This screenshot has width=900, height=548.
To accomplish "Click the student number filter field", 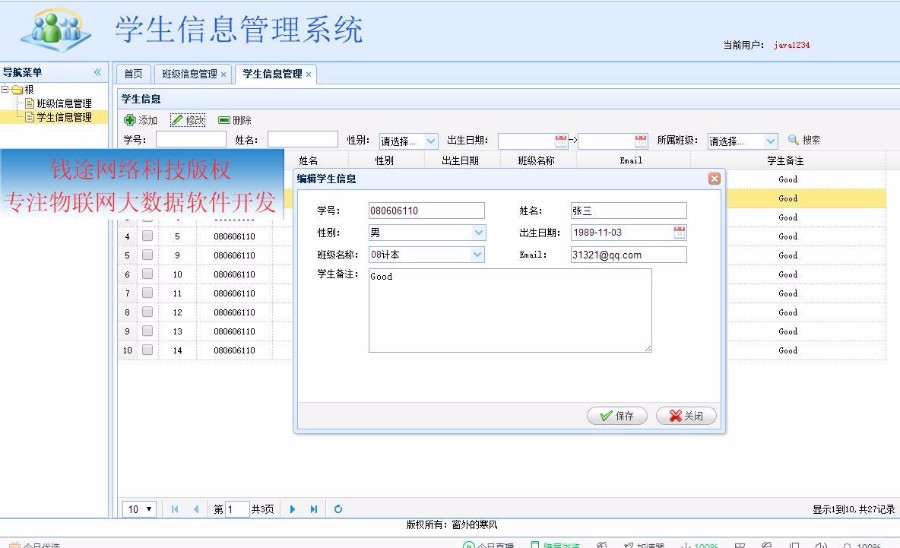I will click(x=191, y=139).
